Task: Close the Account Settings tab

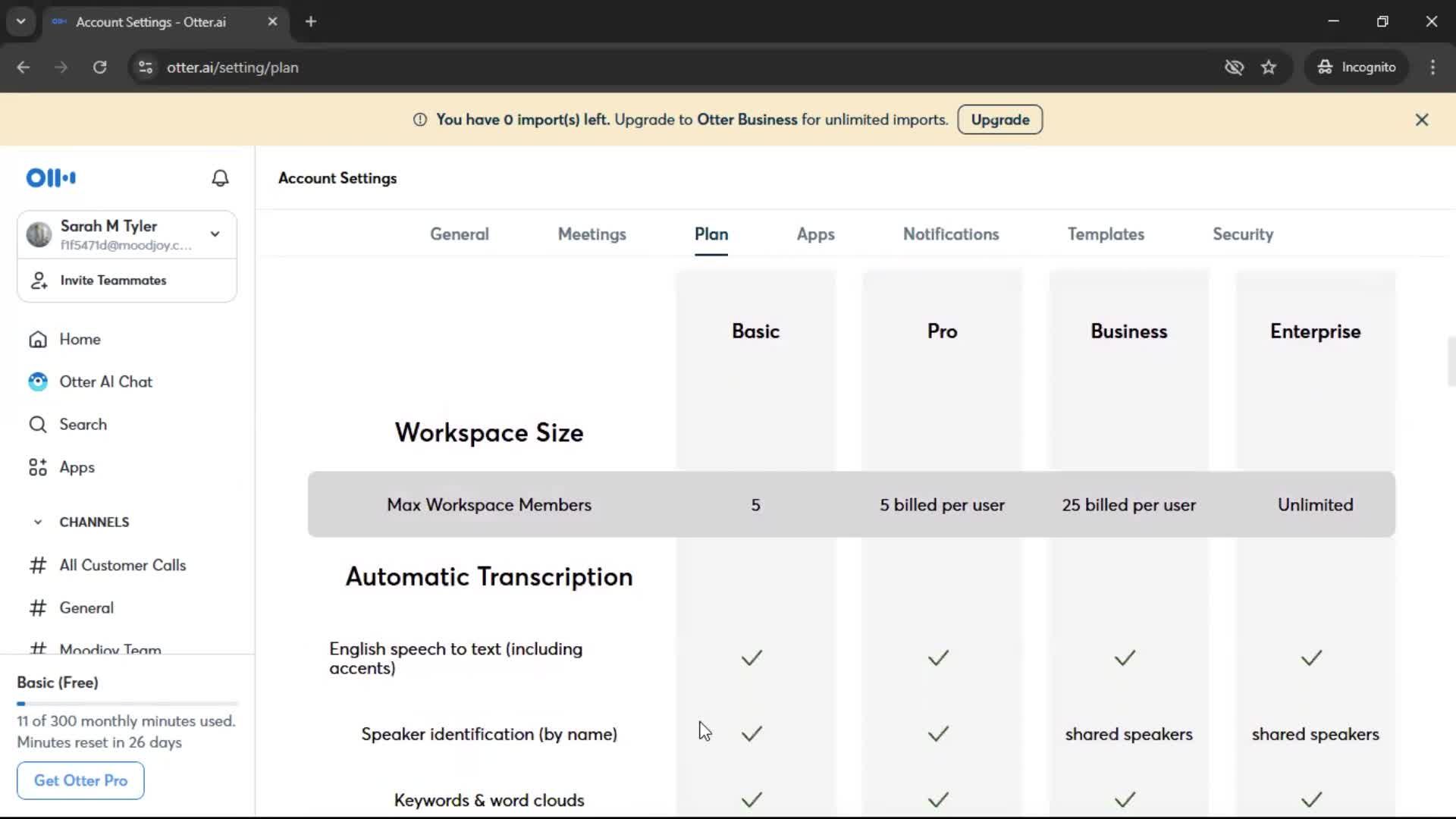Action: 272,21
